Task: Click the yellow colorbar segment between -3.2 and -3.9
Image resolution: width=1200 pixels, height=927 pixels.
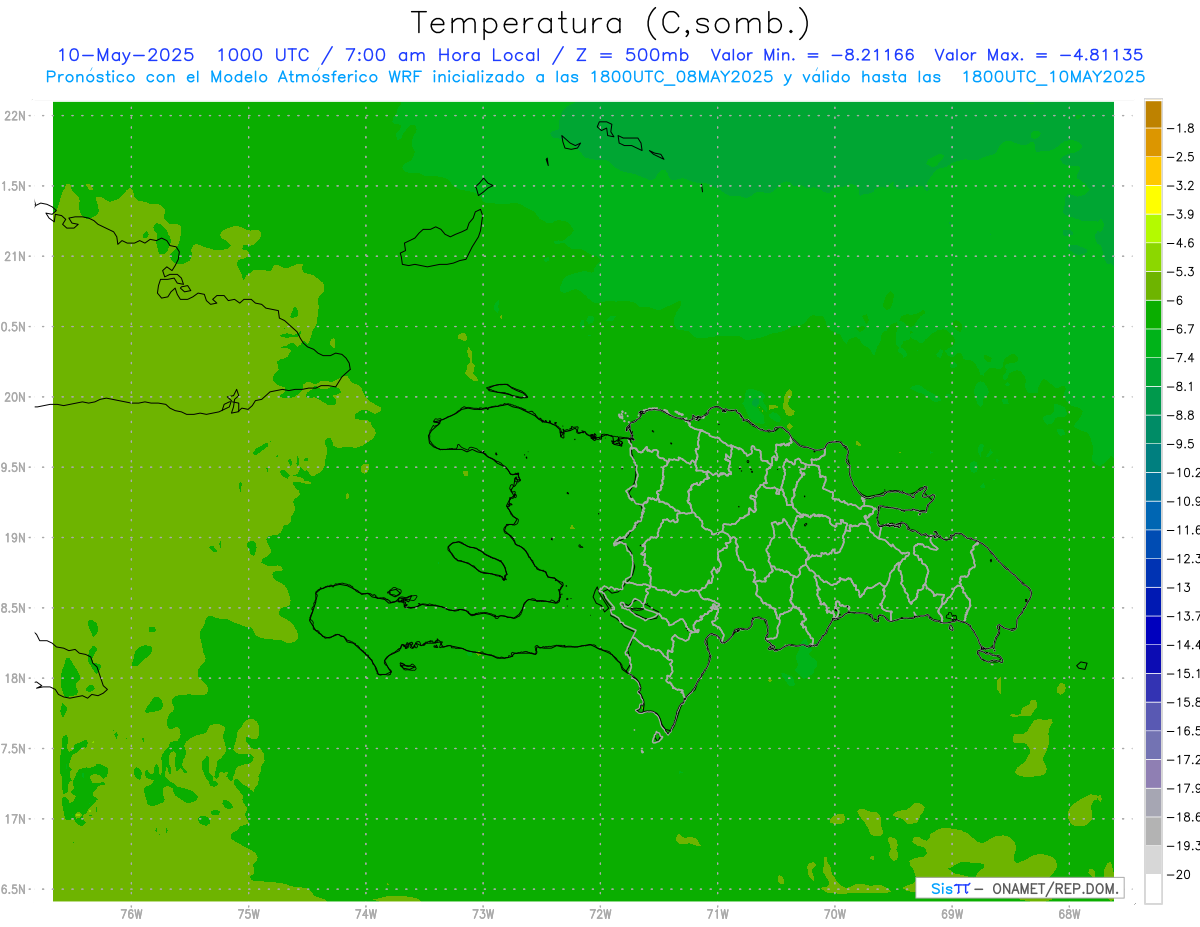Action: pyautogui.click(x=1153, y=200)
